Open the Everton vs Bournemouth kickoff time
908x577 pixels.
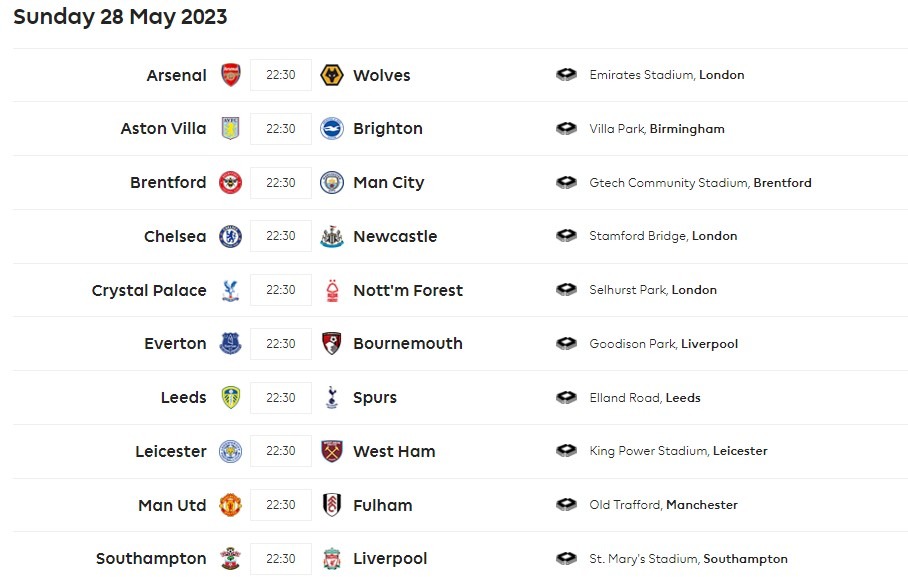pos(281,344)
